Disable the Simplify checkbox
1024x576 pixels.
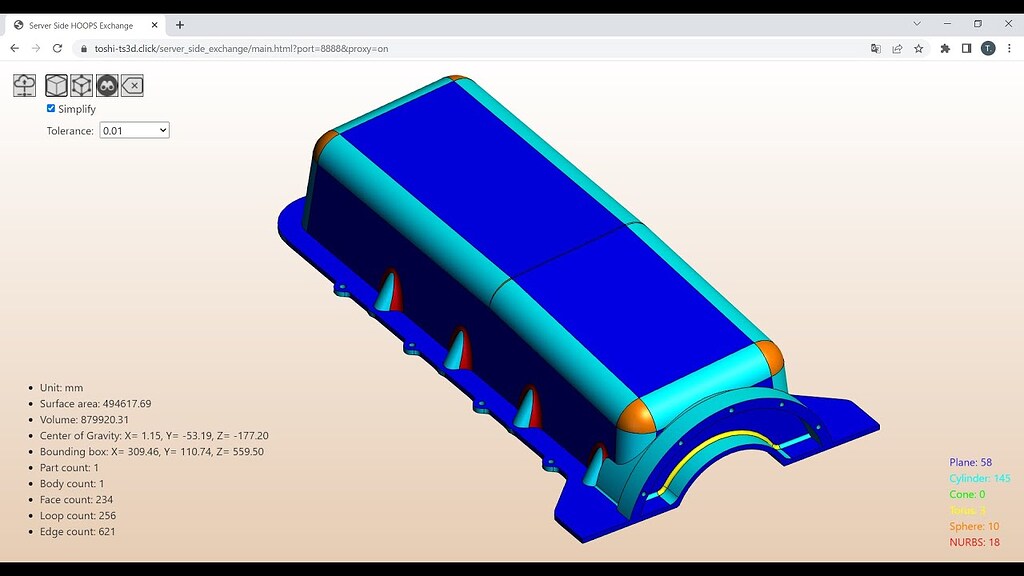click(x=51, y=108)
